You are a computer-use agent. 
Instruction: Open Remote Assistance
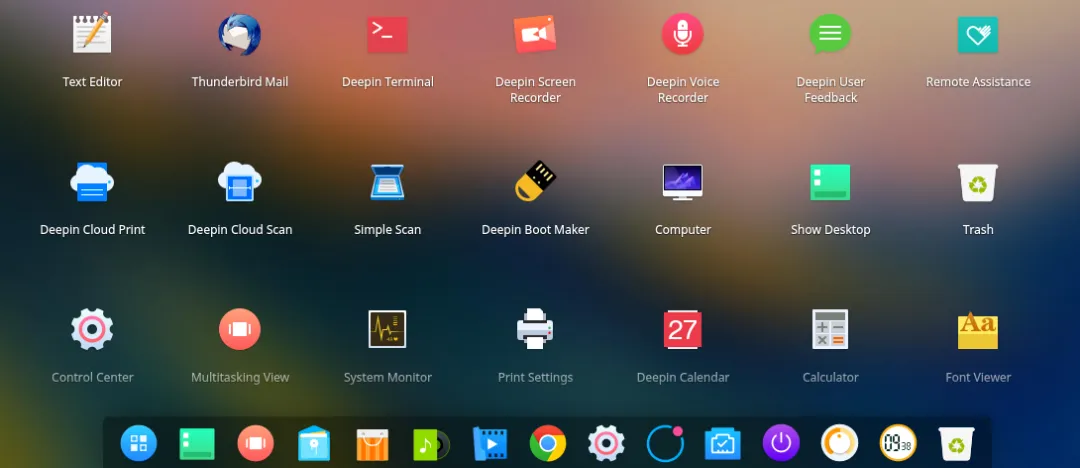(x=977, y=34)
